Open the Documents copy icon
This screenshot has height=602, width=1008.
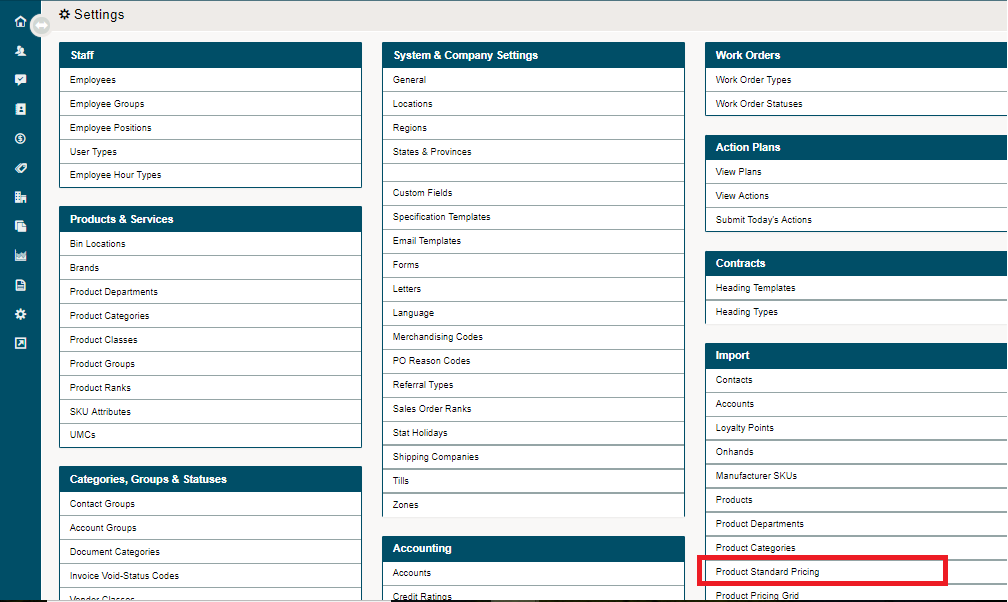(20, 225)
